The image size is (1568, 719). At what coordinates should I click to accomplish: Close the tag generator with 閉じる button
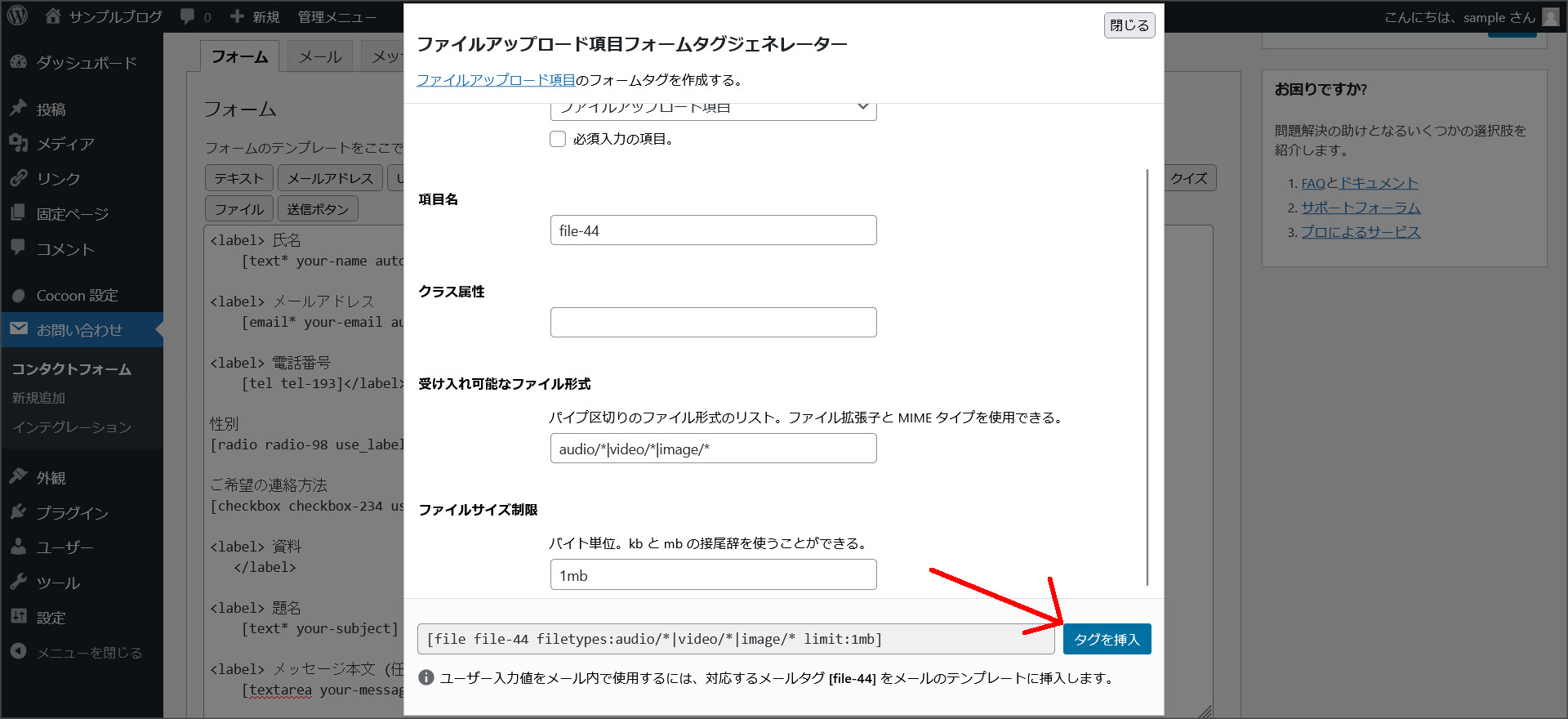[1129, 25]
